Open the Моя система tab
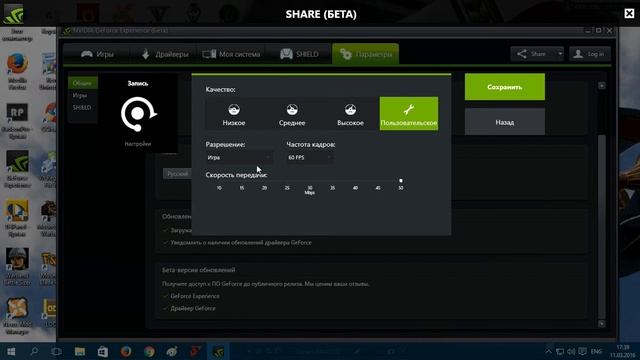This screenshot has height=360, width=640. pos(231,54)
